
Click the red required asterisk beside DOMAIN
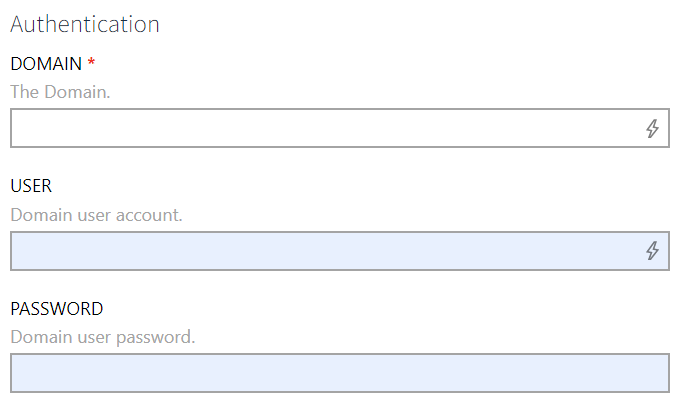pos(92,64)
